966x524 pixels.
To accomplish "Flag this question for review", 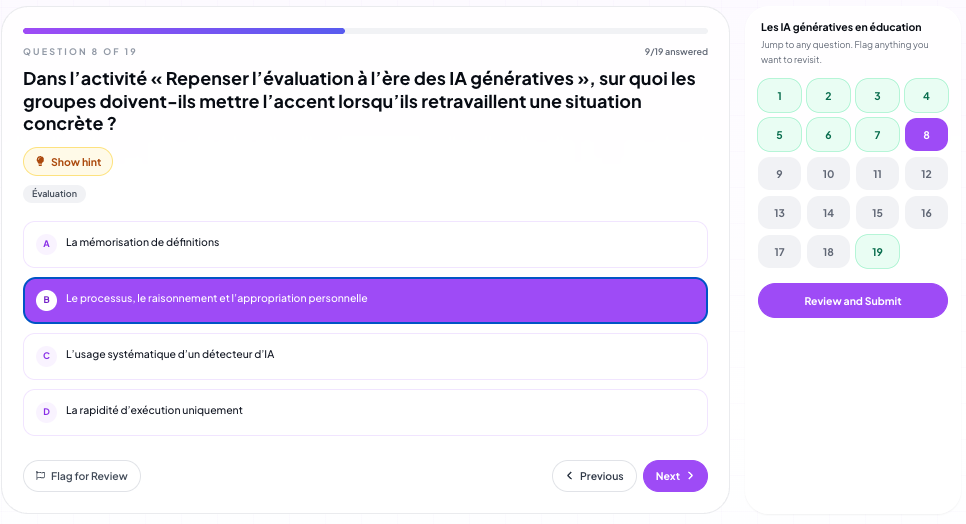I will tap(82, 475).
